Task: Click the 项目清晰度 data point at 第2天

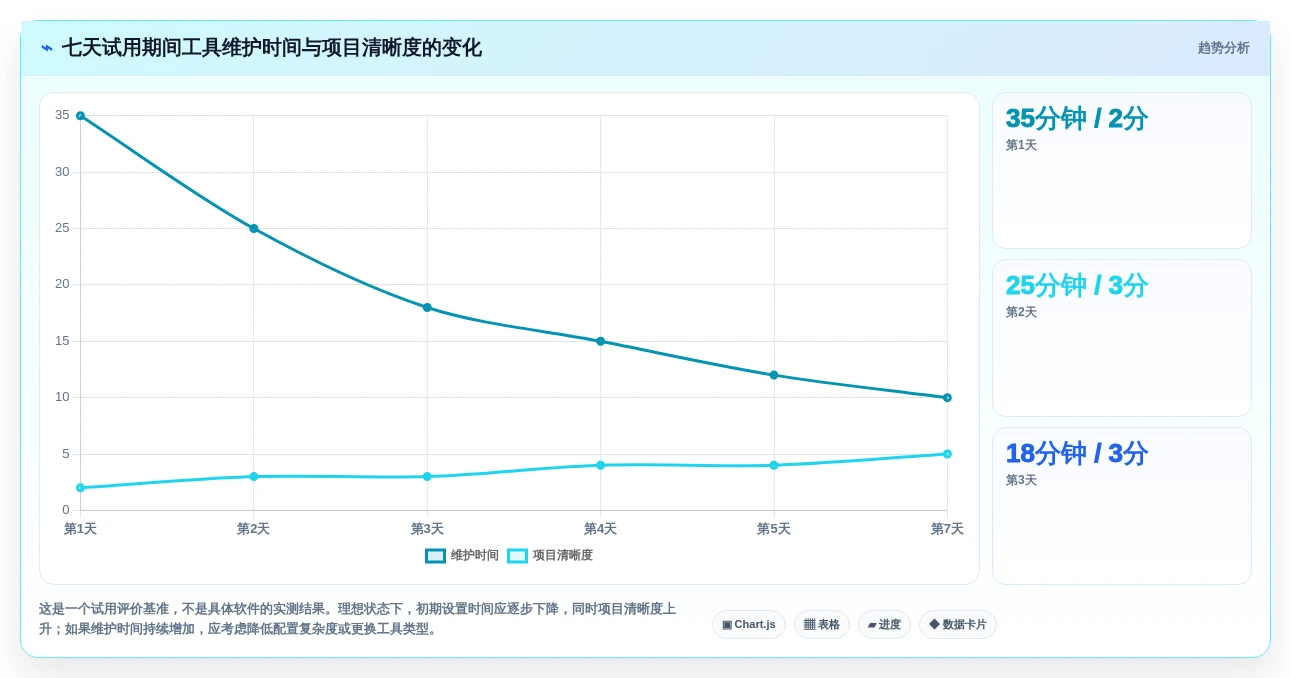Action: [x=253, y=476]
